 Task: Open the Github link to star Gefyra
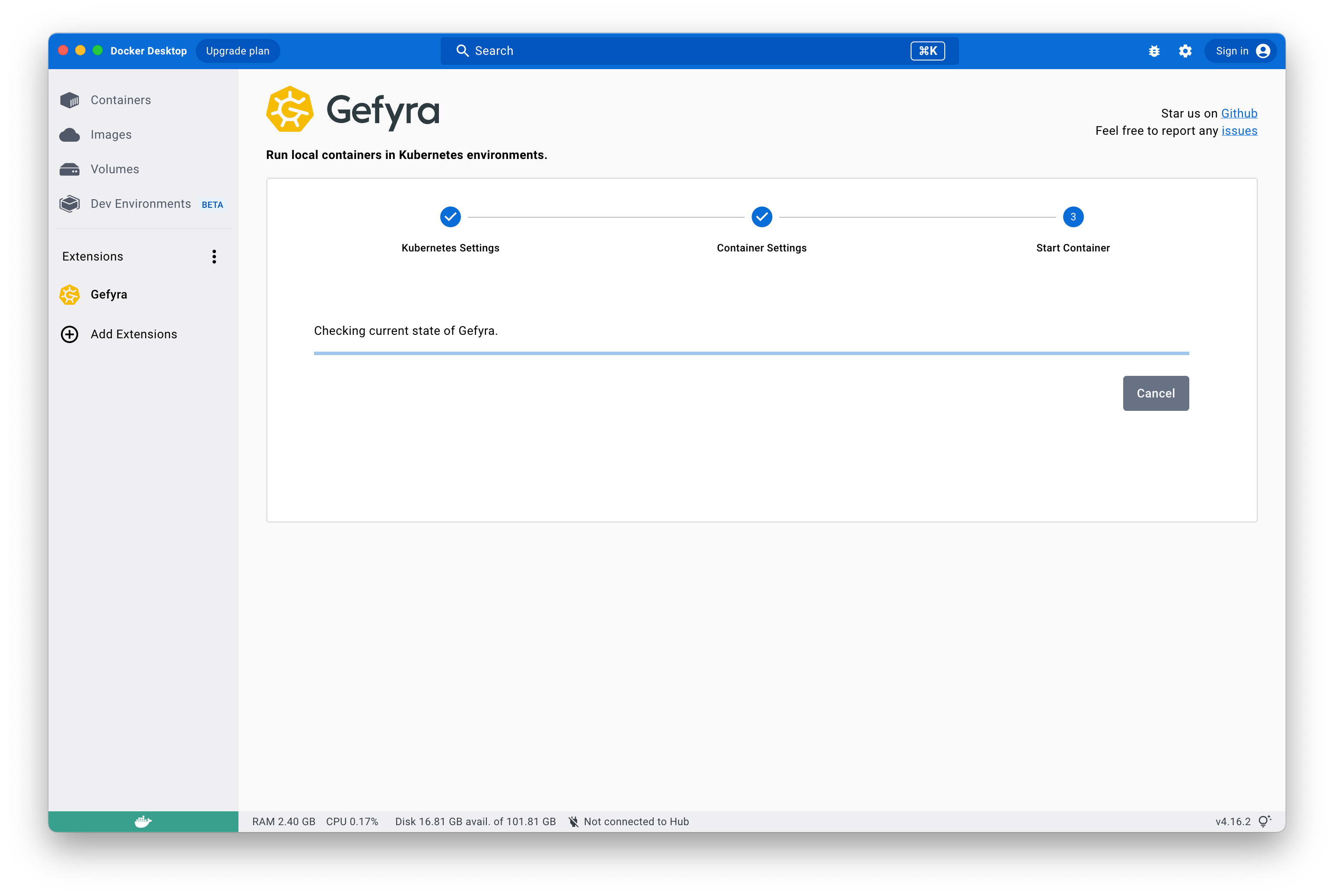1239,113
